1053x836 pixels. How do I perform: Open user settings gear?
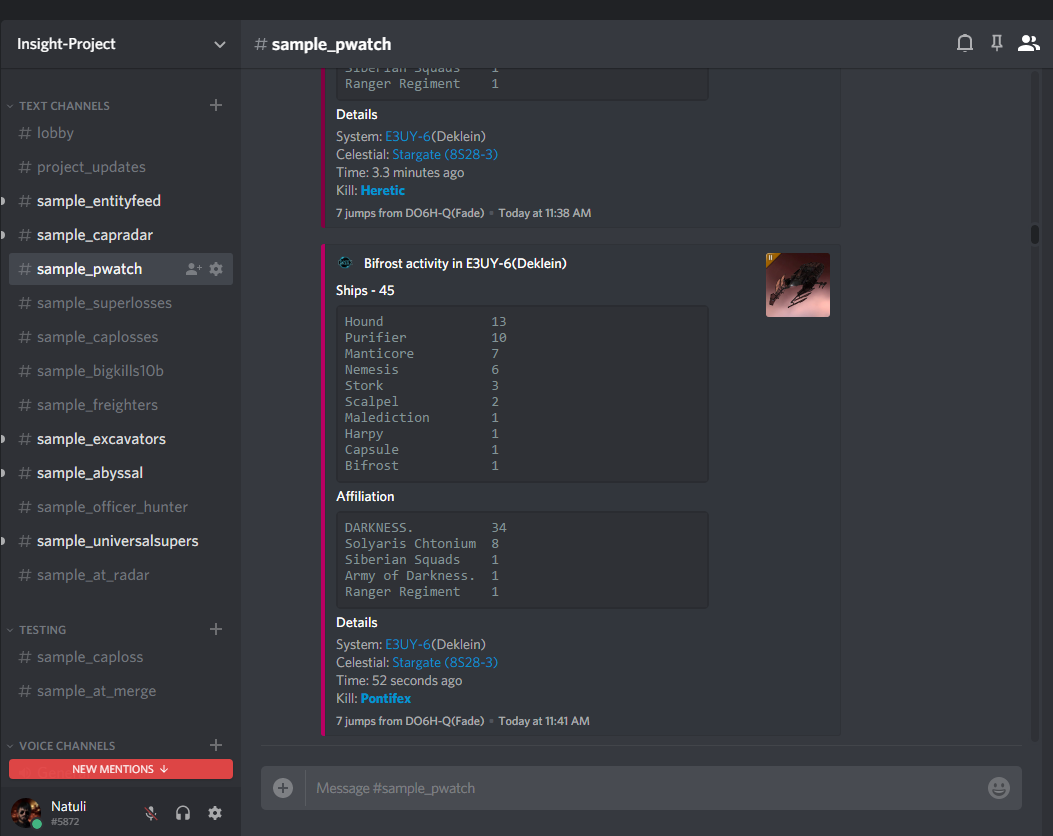click(215, 813)
